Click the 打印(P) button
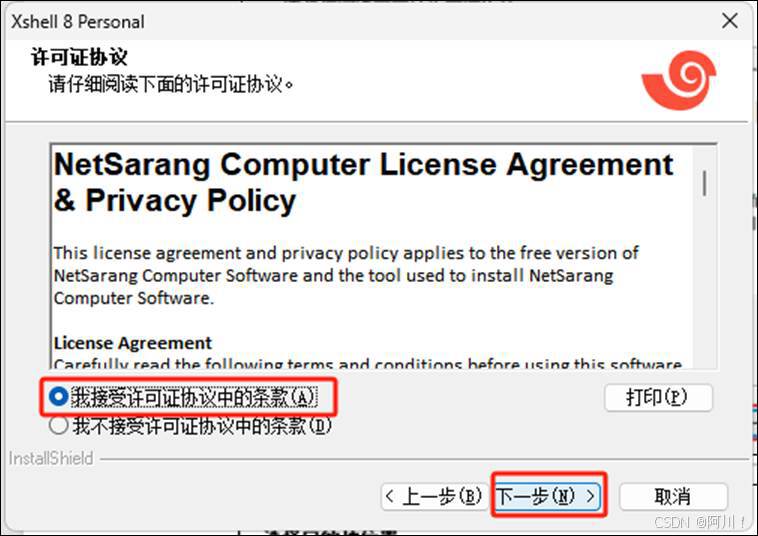 click(x=658, y=398)
